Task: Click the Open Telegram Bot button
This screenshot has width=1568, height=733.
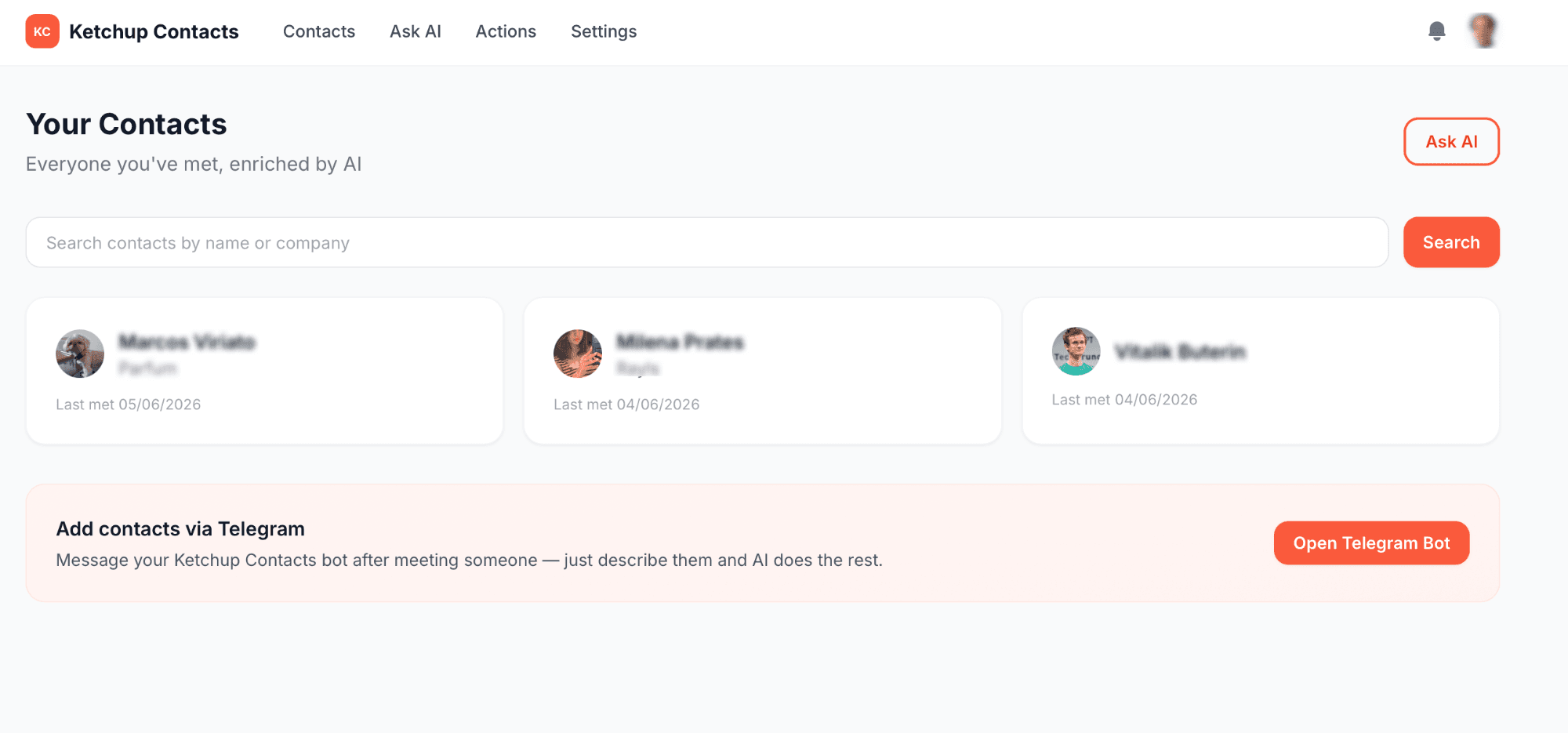Action: point(1371,543)
